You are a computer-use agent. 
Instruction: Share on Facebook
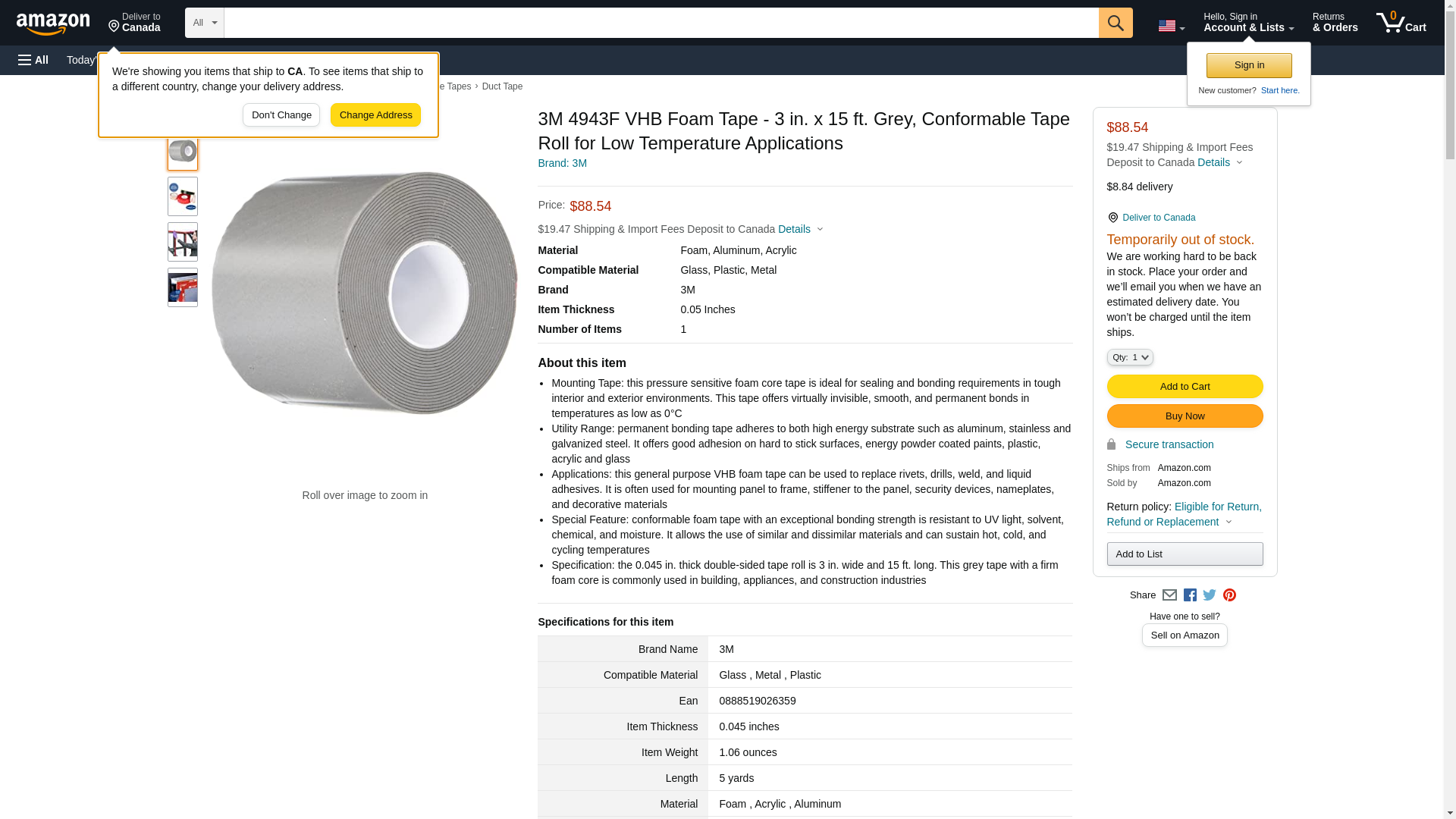pos(1190,595)
